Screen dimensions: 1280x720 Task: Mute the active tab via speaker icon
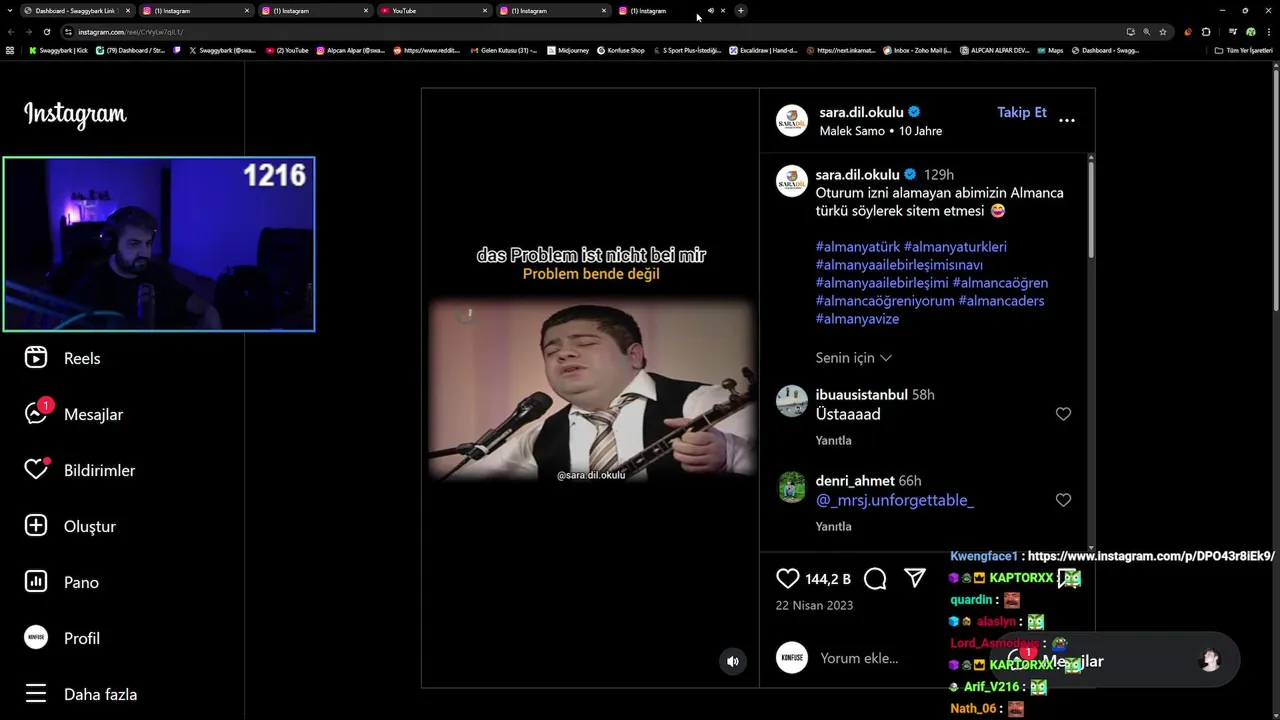(x=711, y=11)
